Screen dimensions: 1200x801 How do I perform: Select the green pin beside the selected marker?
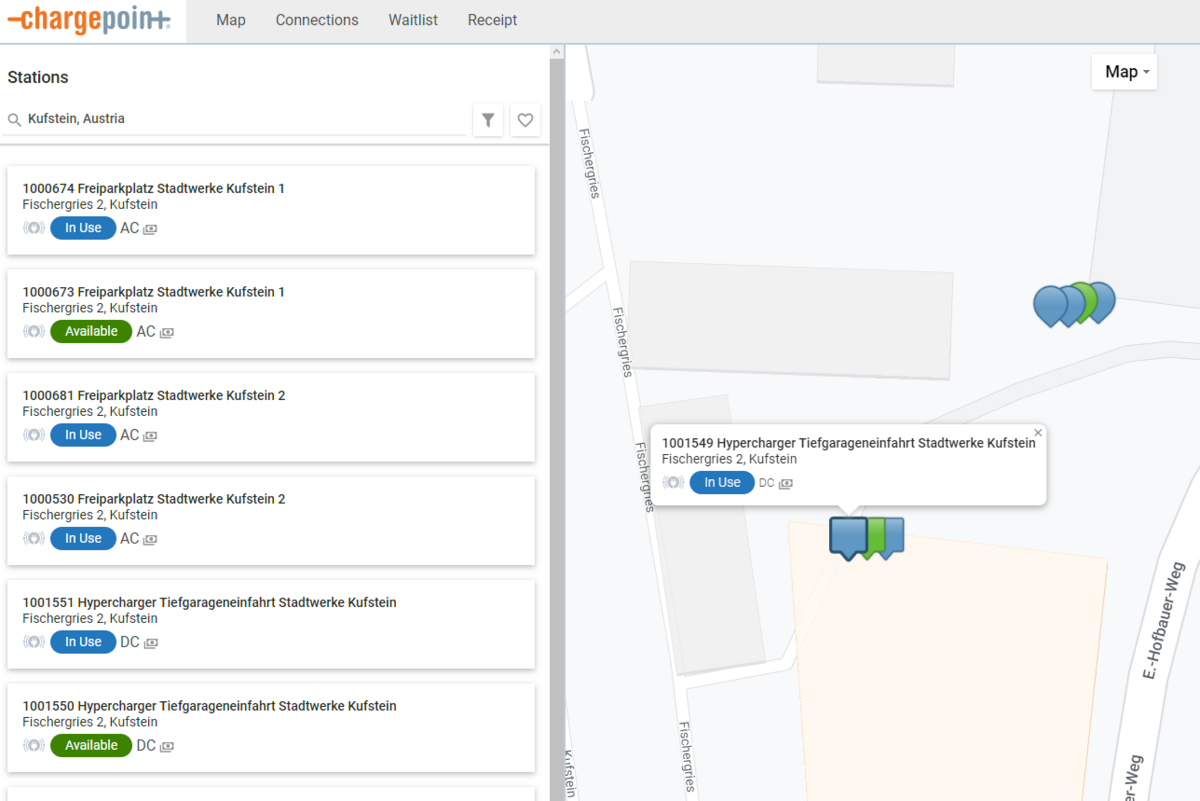click(x=876, y=537)
